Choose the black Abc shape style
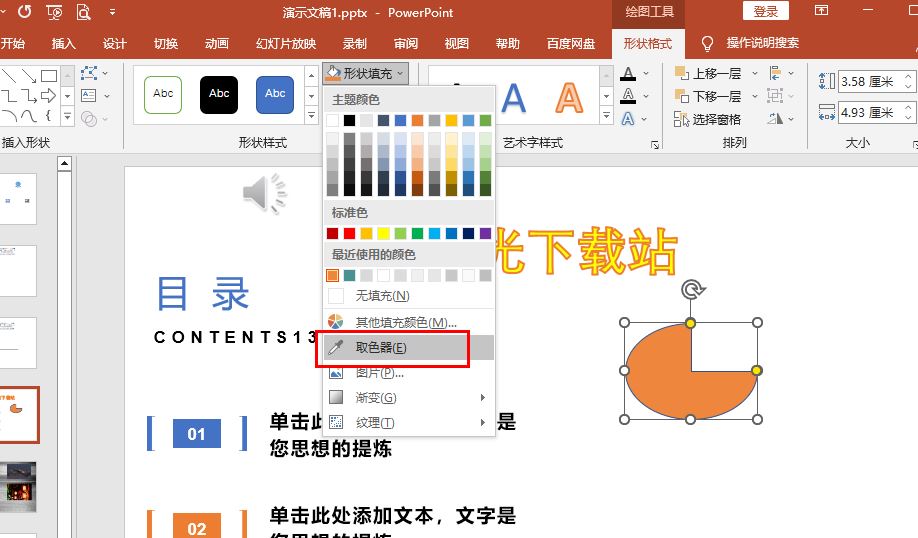918x538 pixels. click(219, 94)
